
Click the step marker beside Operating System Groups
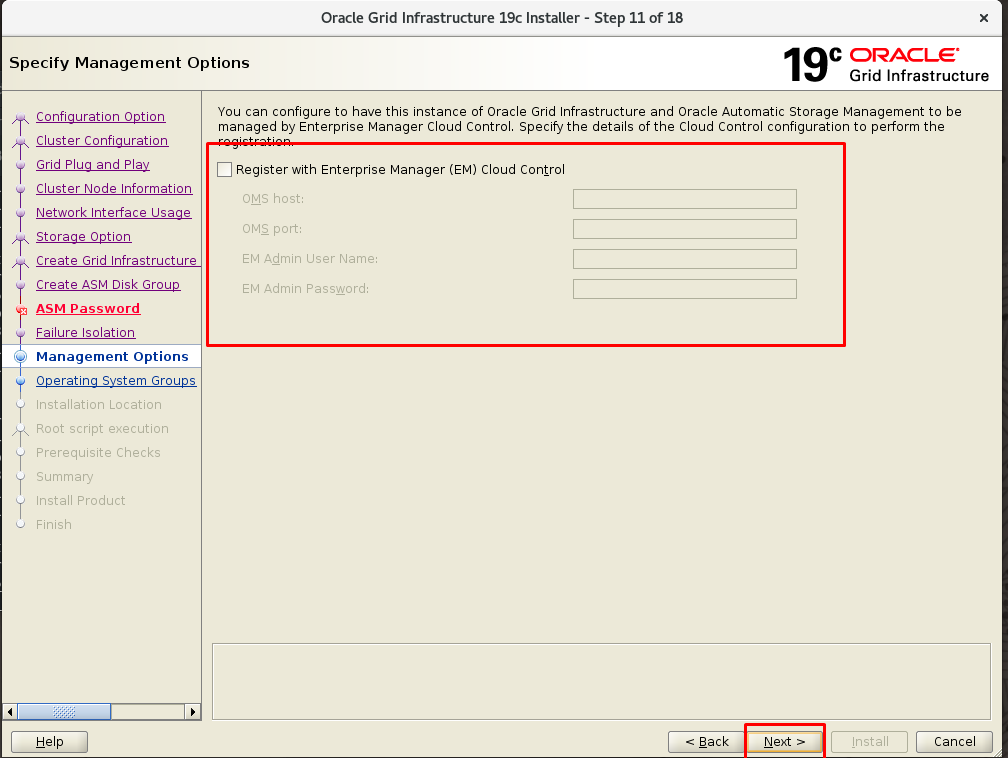click(20, 381)
